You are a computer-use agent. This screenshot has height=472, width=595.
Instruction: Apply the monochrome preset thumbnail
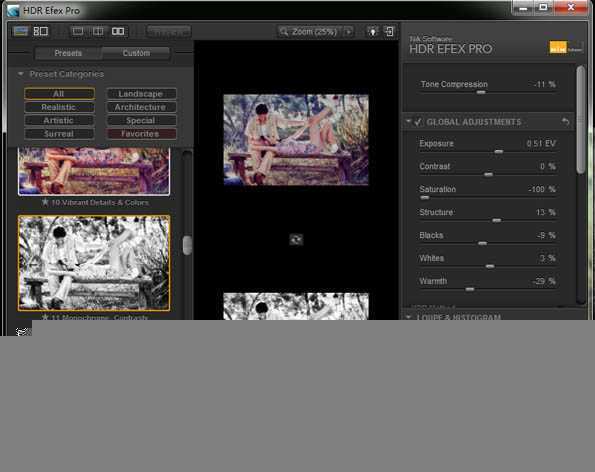tap(94, 263)
